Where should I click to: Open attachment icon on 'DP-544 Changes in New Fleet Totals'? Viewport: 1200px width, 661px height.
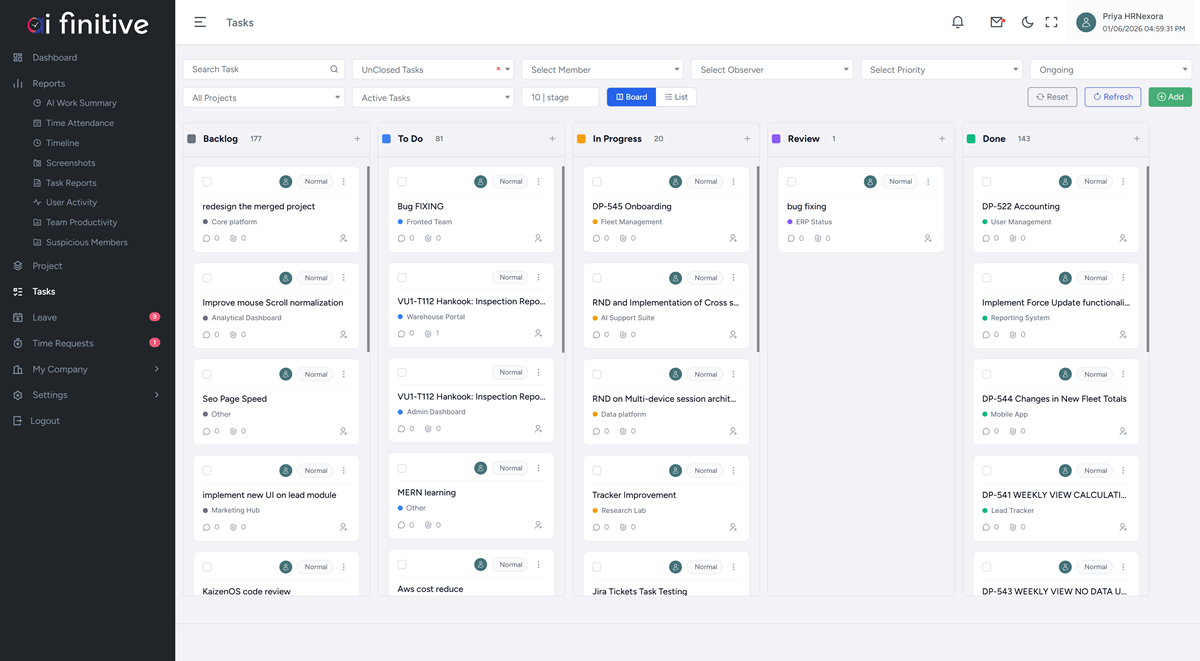1013,431
